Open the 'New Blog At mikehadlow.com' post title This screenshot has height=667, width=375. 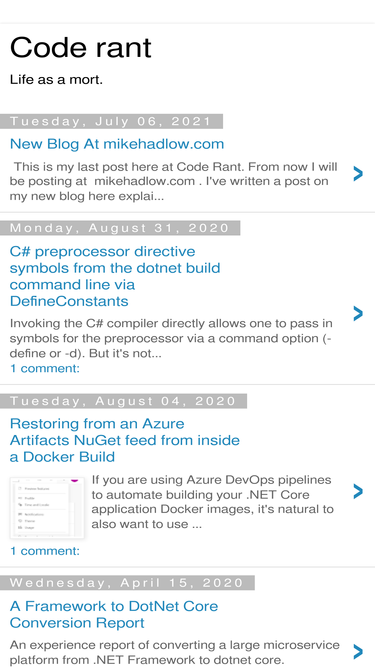(x=117, y=144)
